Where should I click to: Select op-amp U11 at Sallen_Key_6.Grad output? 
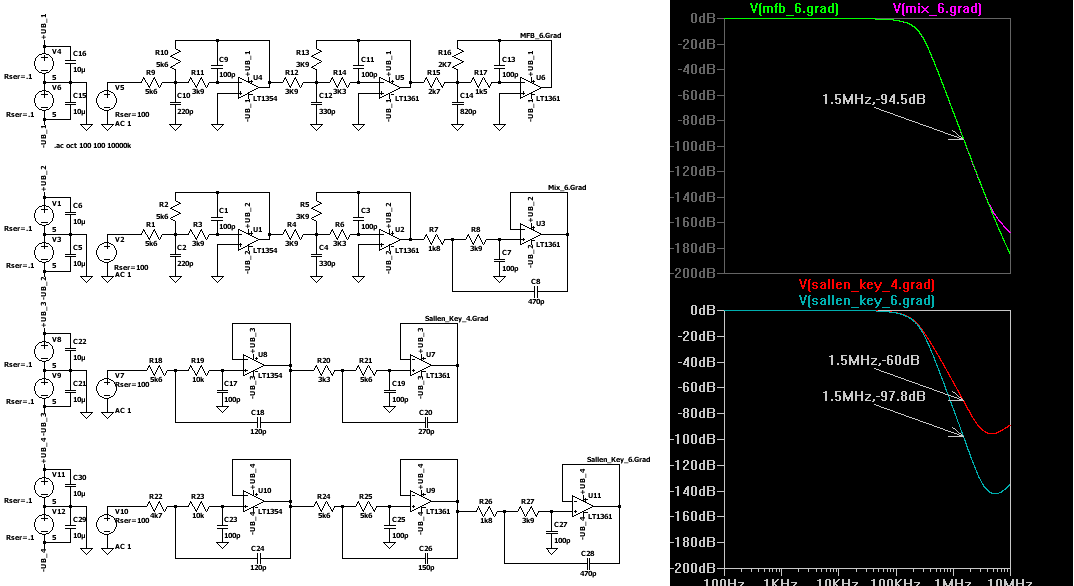point(582,505)
